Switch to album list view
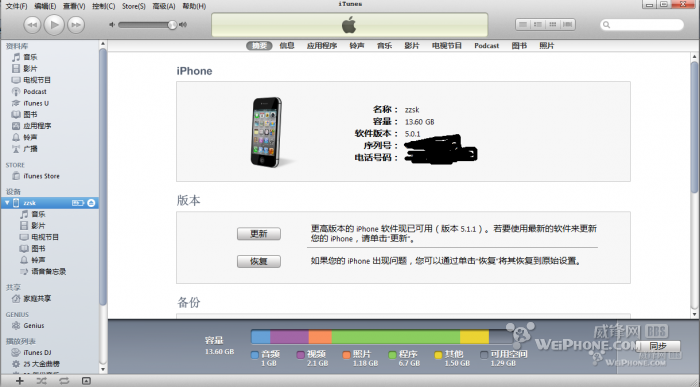 coord(538,25)
